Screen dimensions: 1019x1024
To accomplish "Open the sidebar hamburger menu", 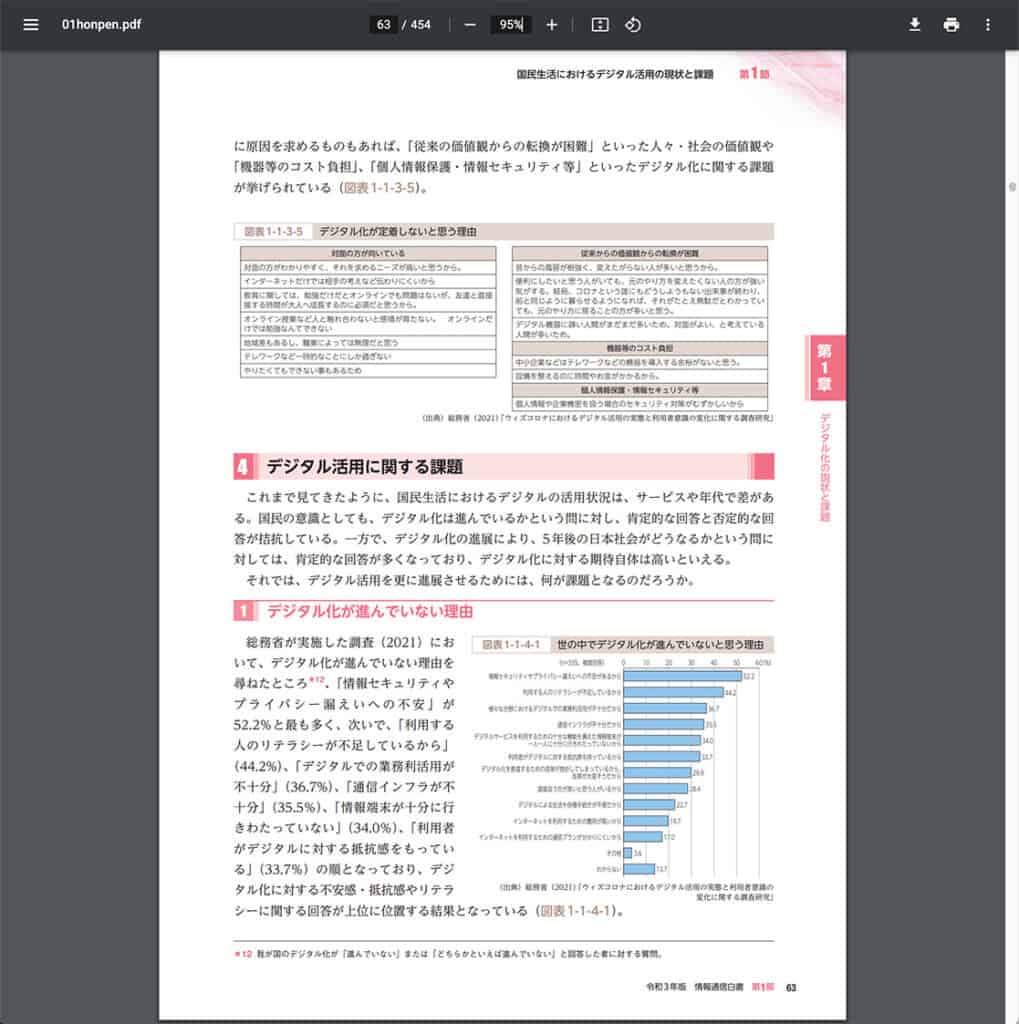I will pos(31,25).
